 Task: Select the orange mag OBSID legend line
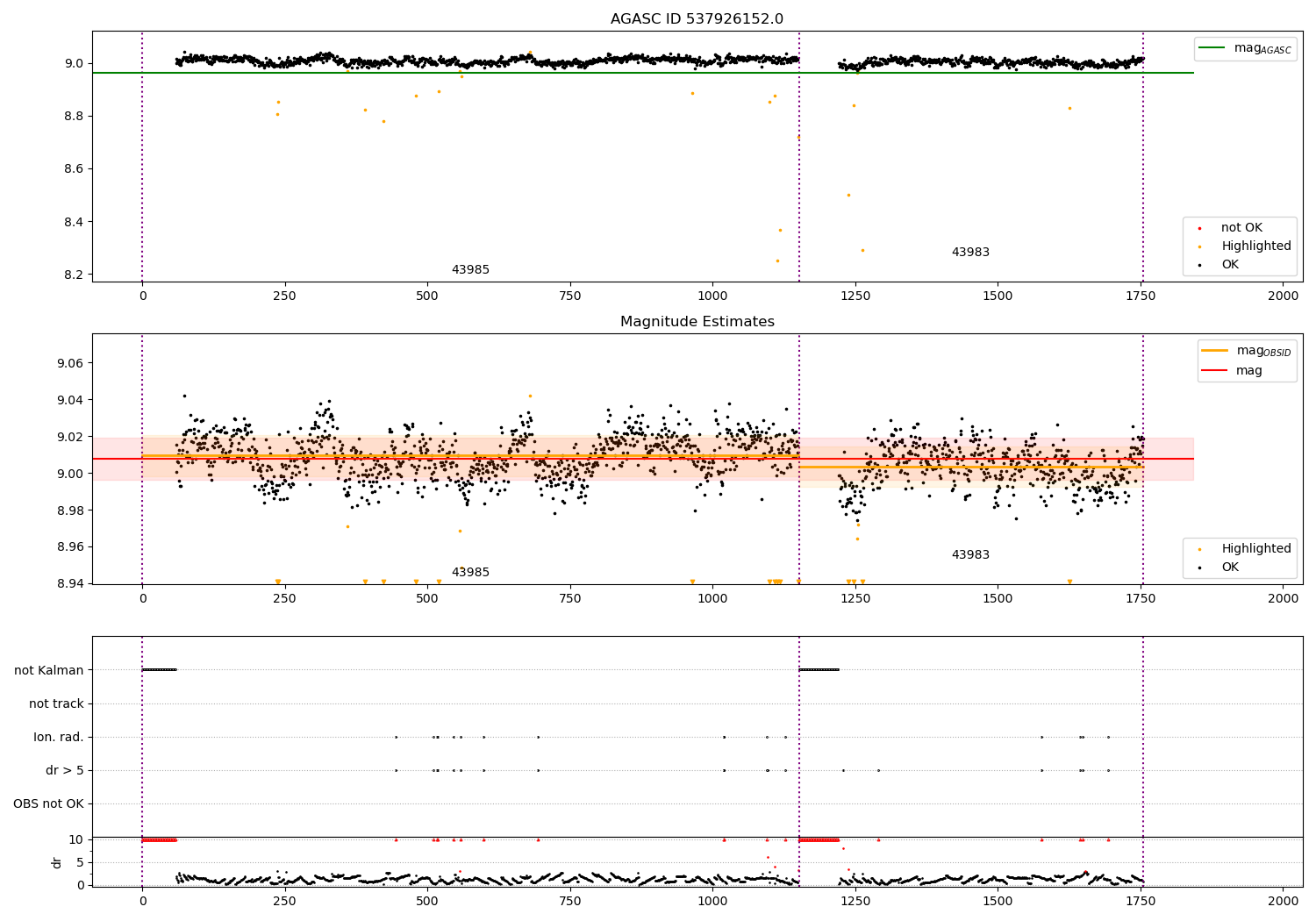pyautogui.click(x=1215, y=351)
